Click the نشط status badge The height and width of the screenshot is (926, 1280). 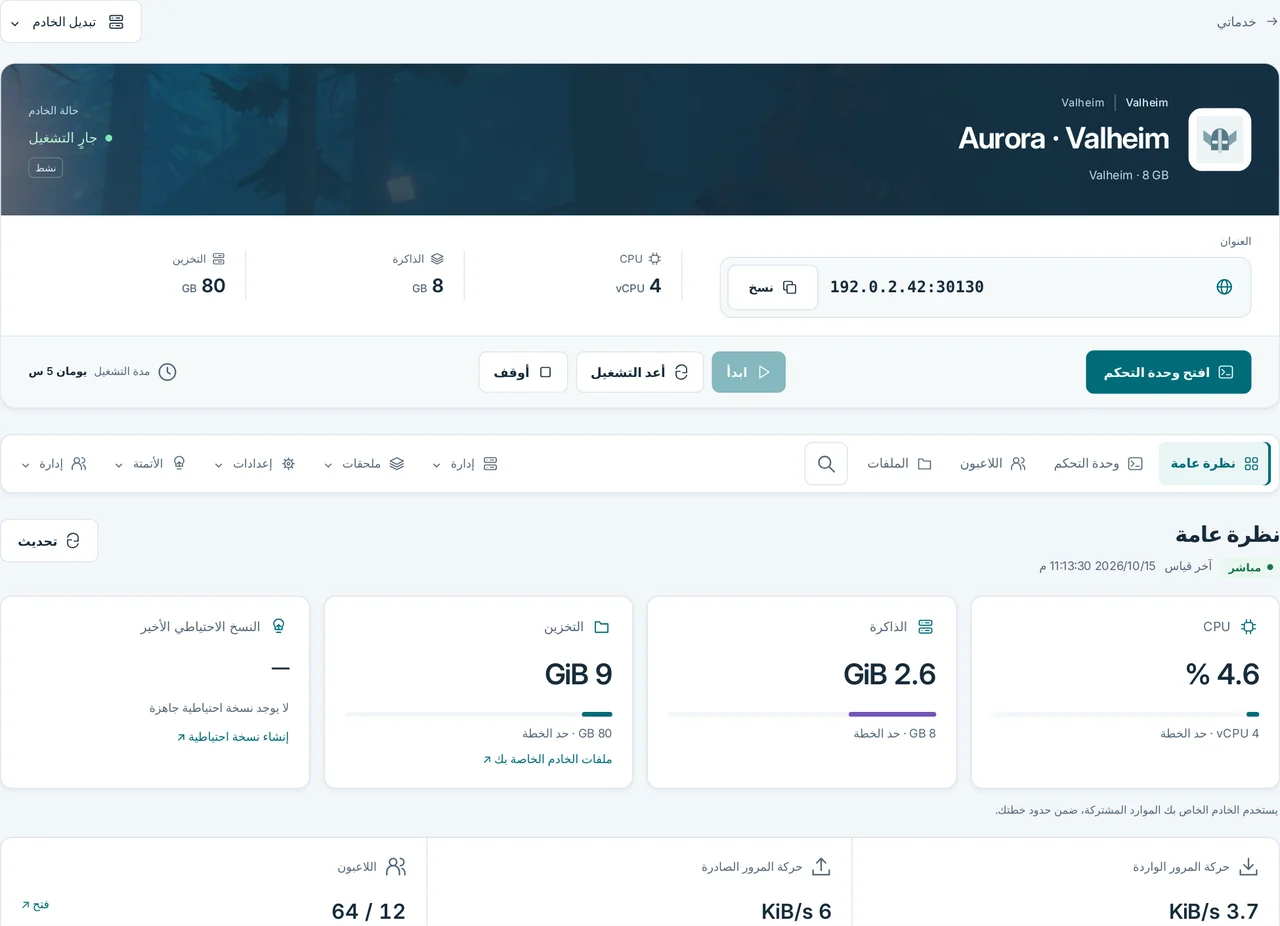46,168
